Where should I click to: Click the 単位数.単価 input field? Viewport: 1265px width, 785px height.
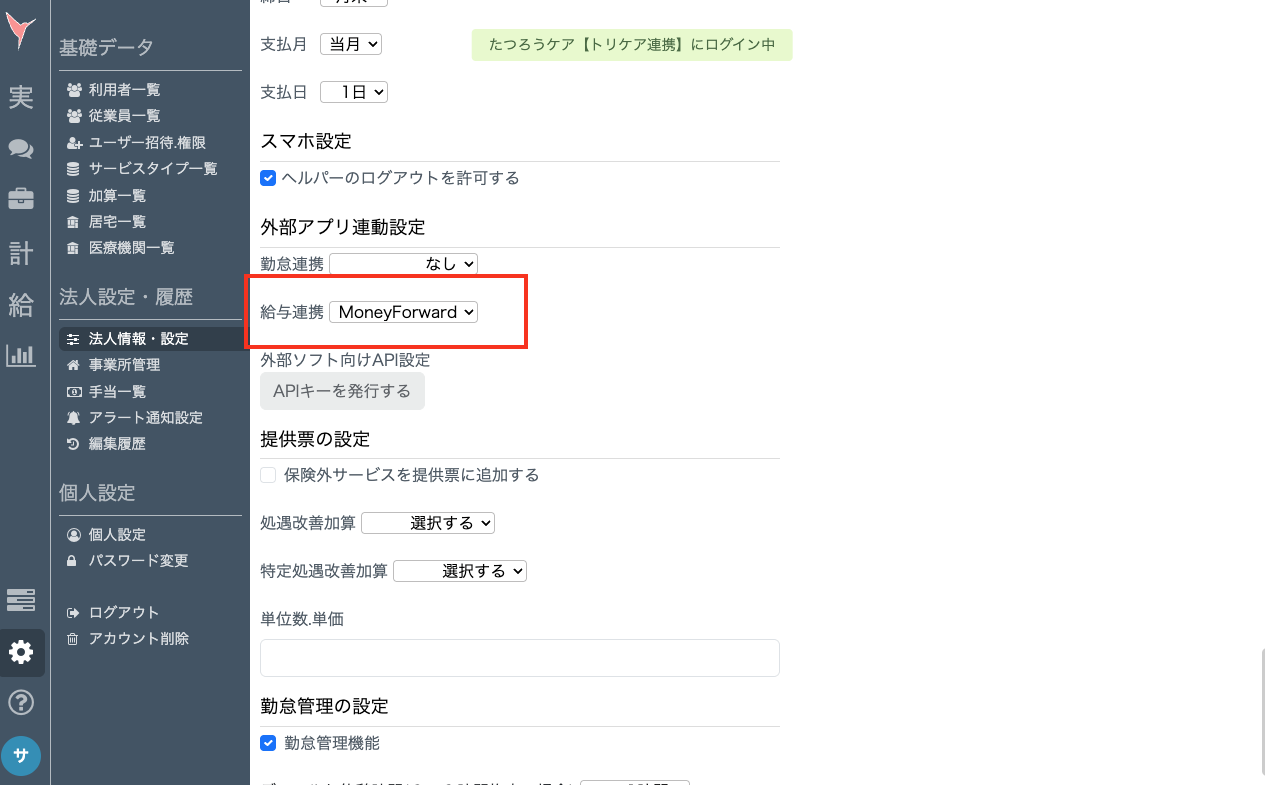pos(519,657)
